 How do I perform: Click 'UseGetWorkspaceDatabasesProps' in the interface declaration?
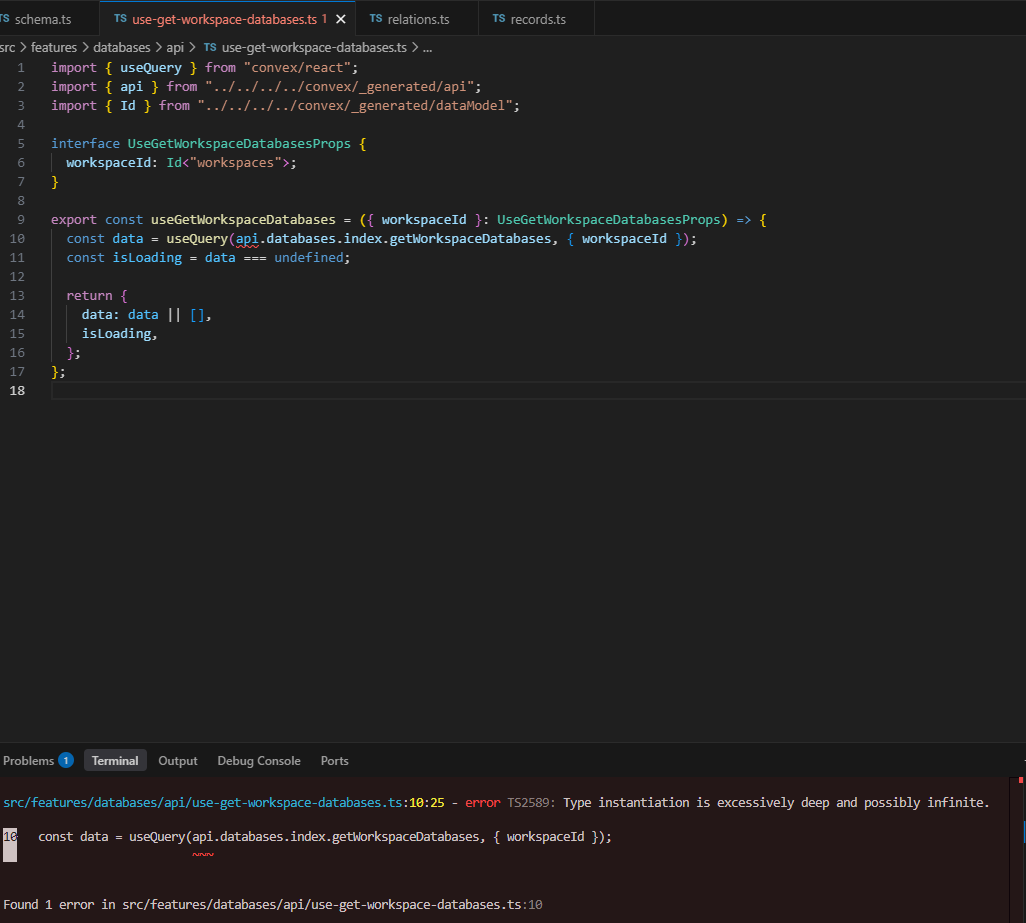(x=239, y=143)
